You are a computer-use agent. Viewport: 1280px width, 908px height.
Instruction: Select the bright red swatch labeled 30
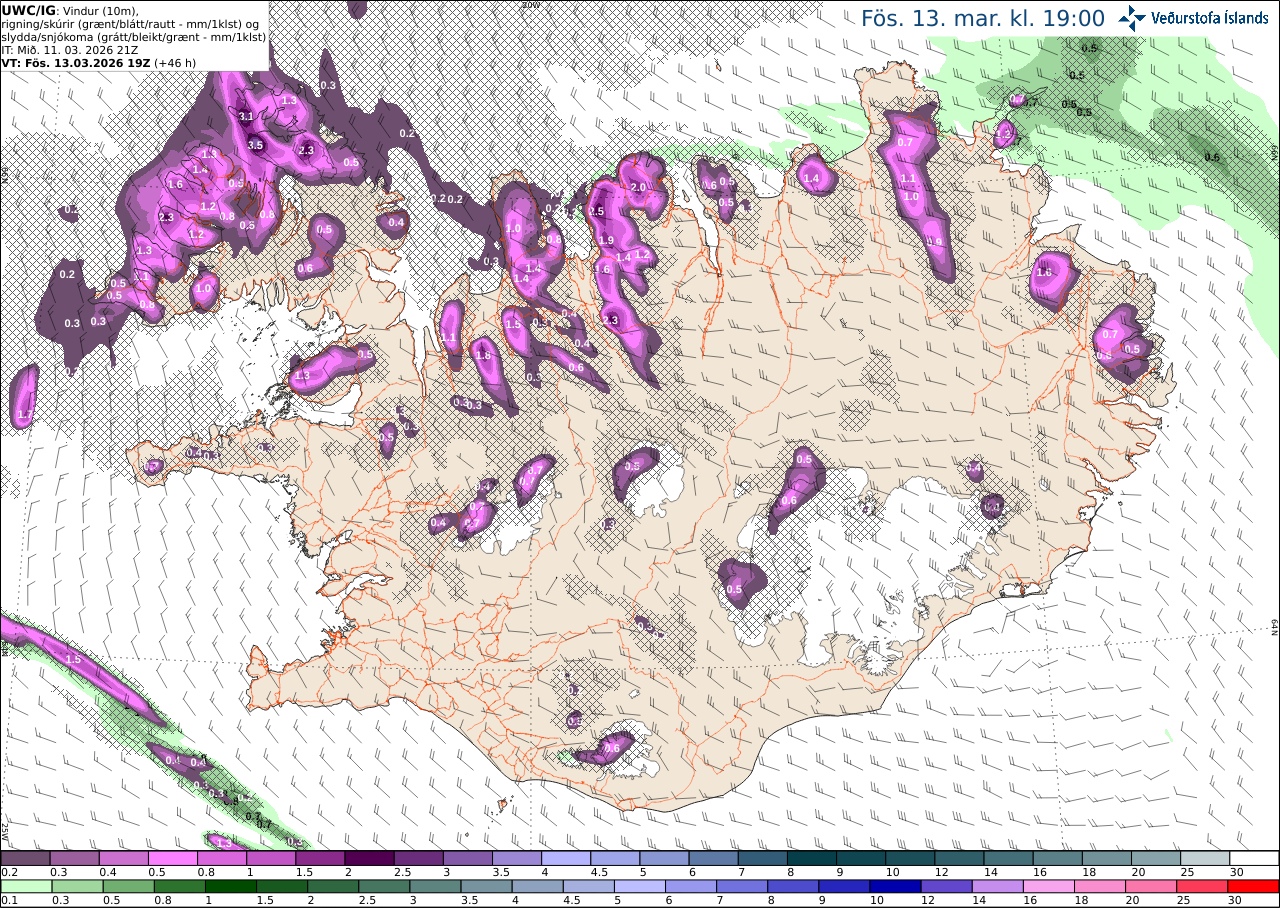(1254, 886)
